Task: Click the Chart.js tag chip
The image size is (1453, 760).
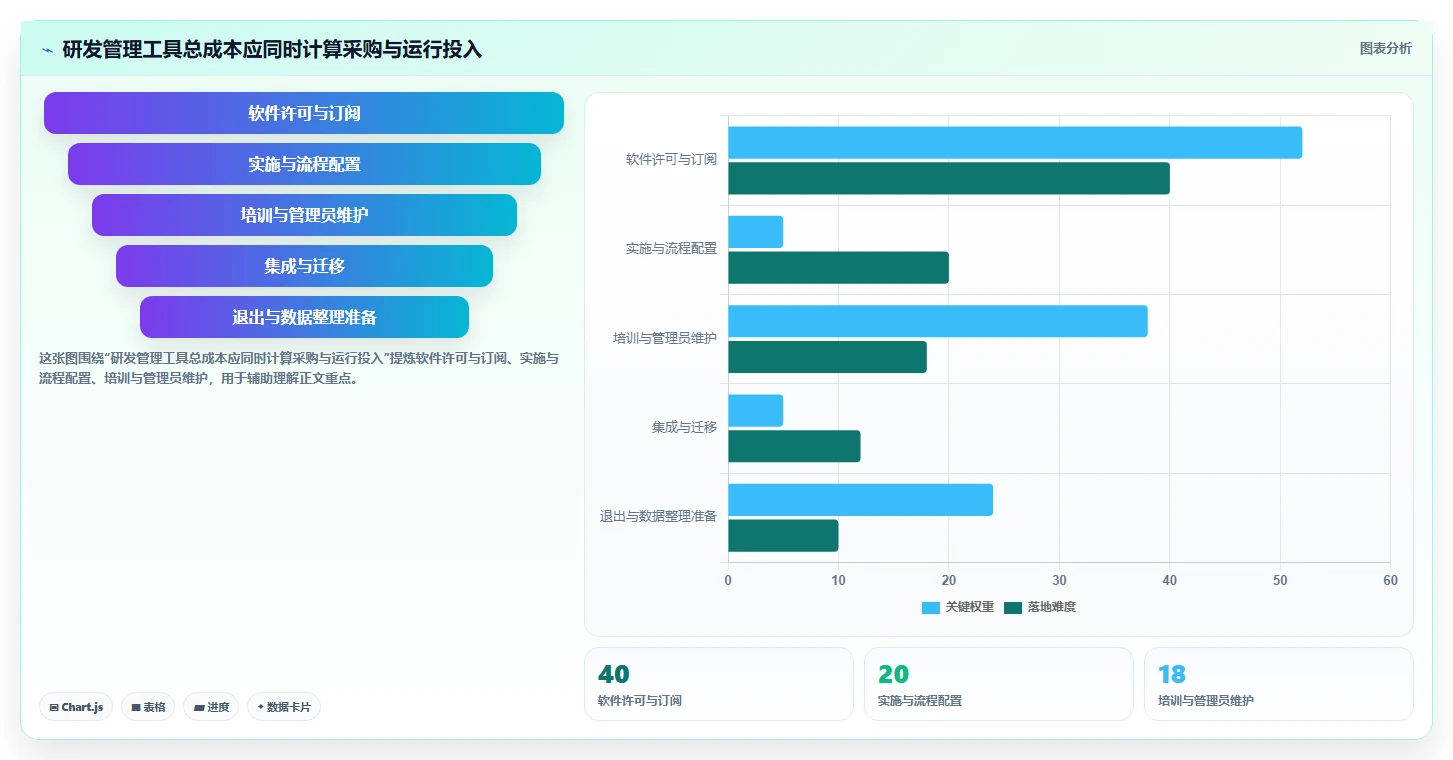Action: [x=76, y=707]
